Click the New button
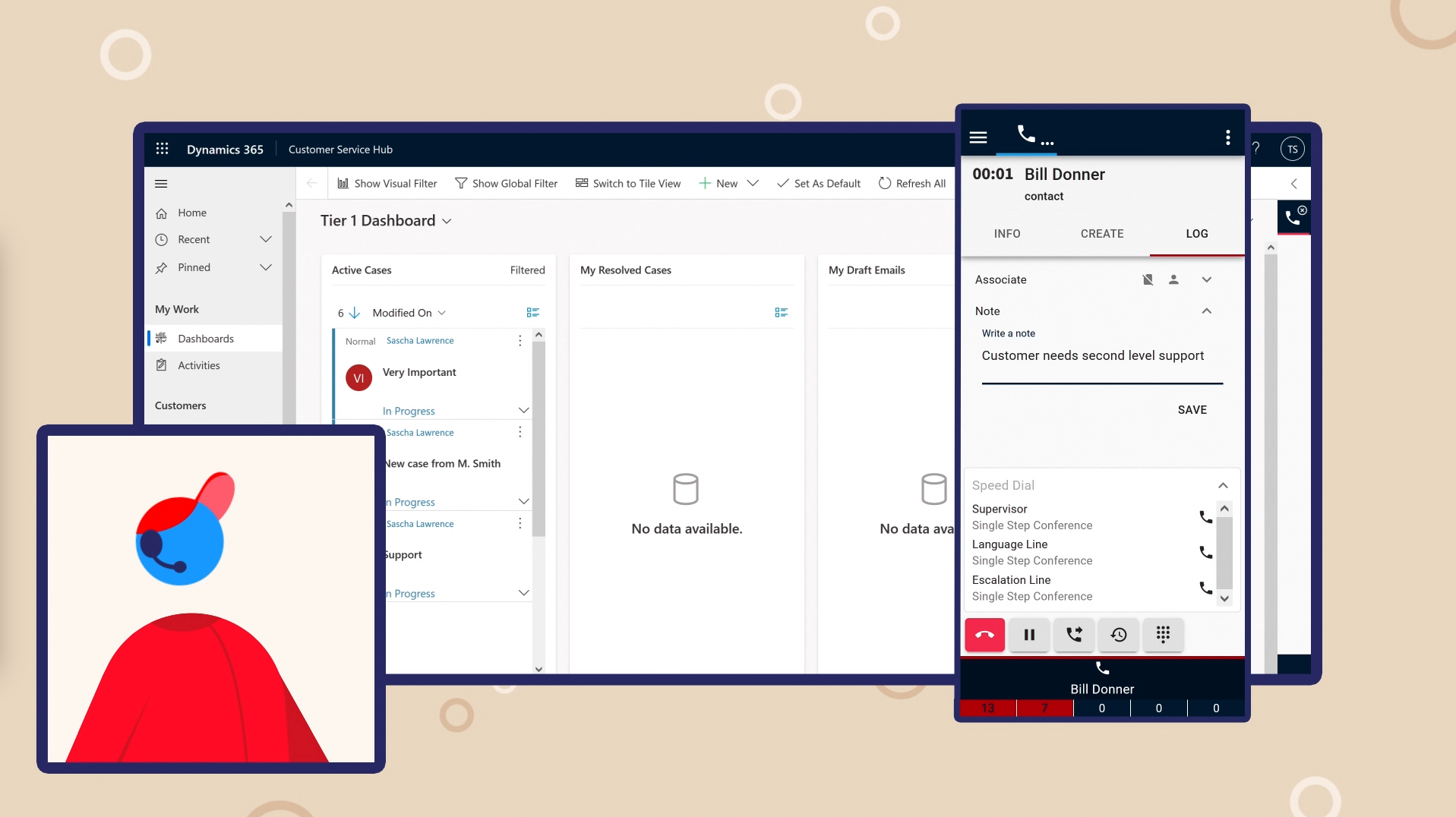1456x817 pixels. pyautogui.click(x=718, y=184)
